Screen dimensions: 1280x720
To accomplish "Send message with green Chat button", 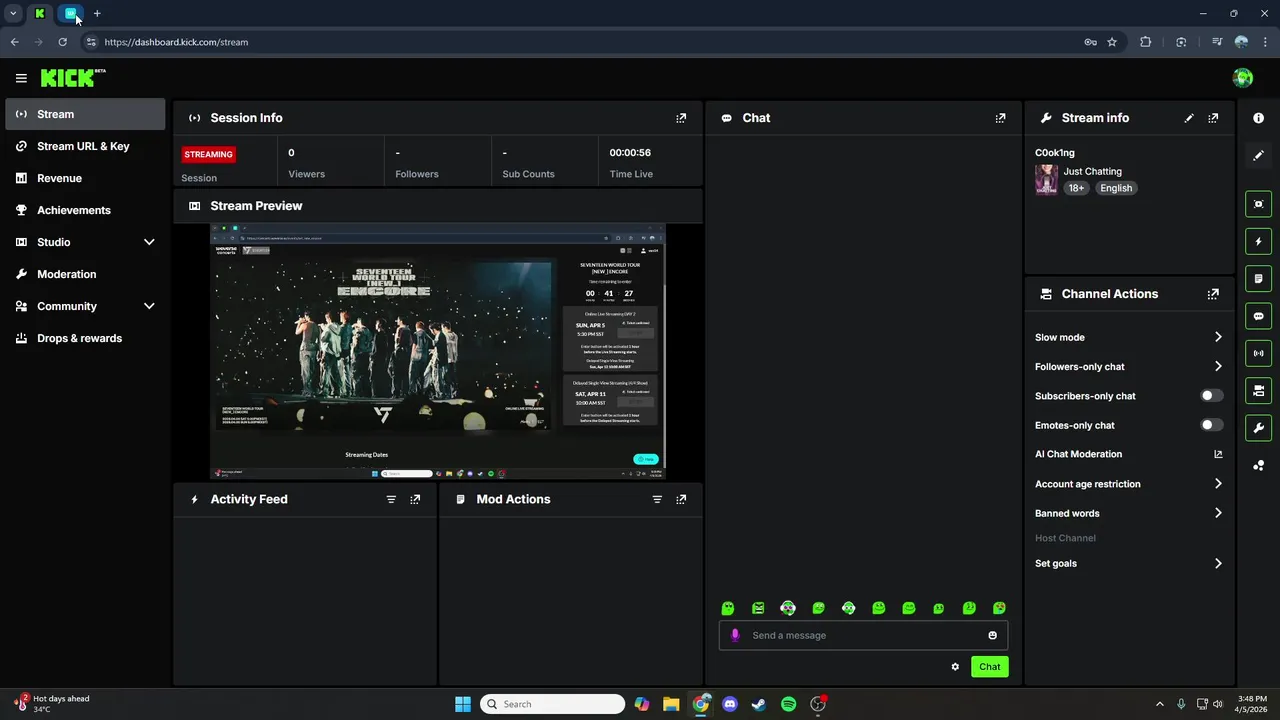I will pos(989,667).
